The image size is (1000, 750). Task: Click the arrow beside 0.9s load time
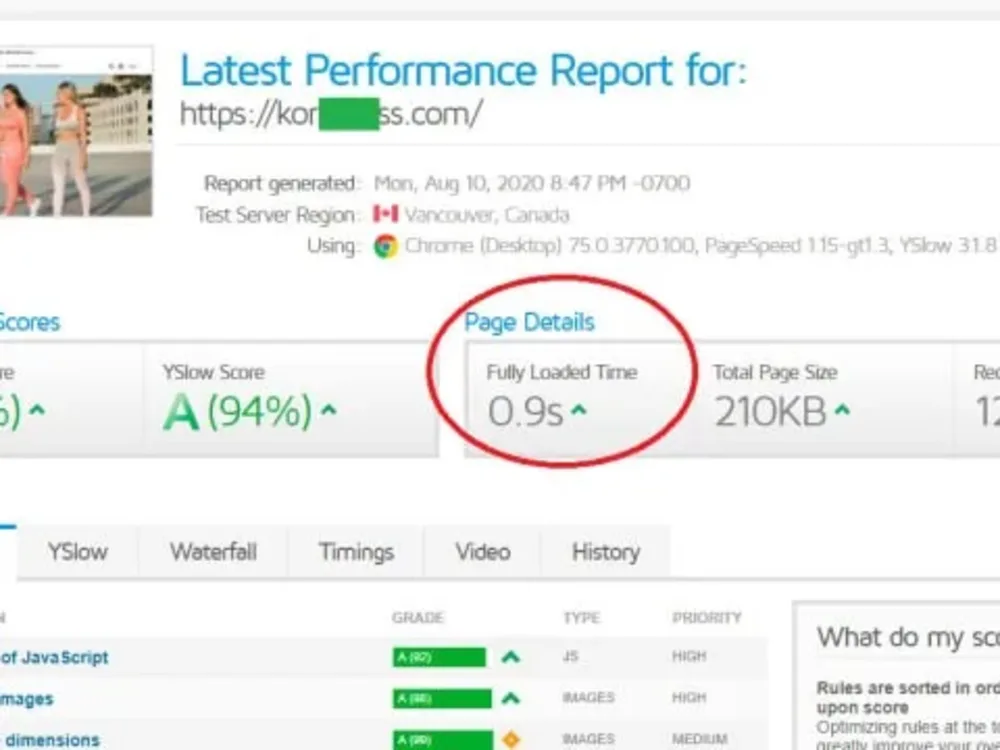pyautogui.click(x=578, y=410)
